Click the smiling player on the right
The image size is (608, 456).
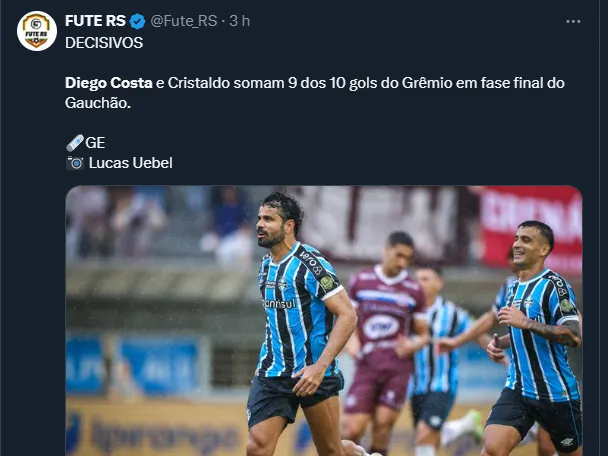click(537, 337)
